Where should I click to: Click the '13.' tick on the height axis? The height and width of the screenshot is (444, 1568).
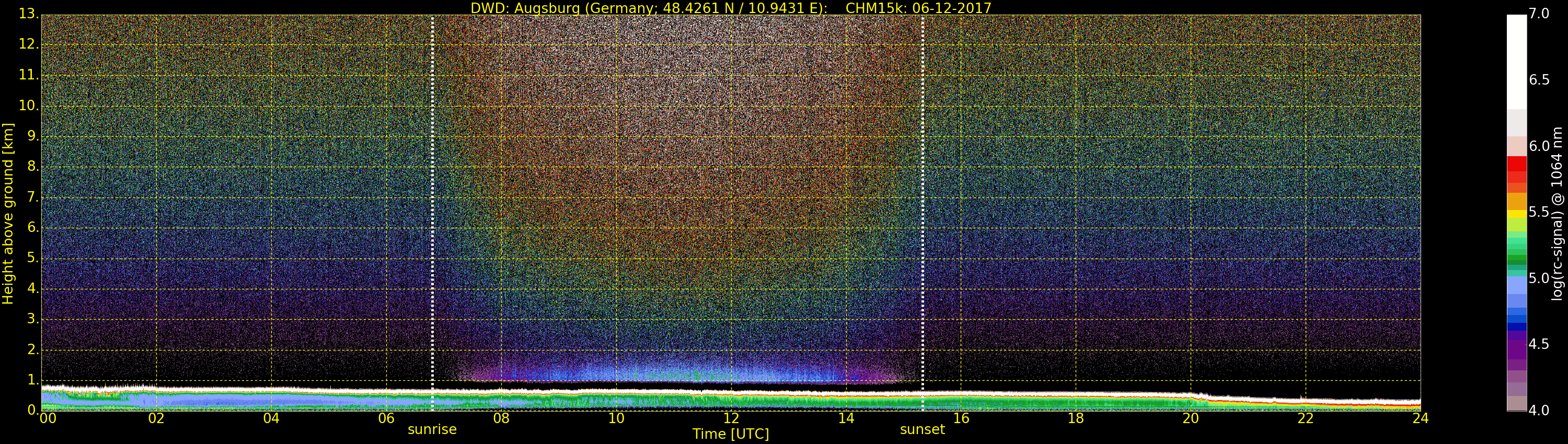coord(29,14)
